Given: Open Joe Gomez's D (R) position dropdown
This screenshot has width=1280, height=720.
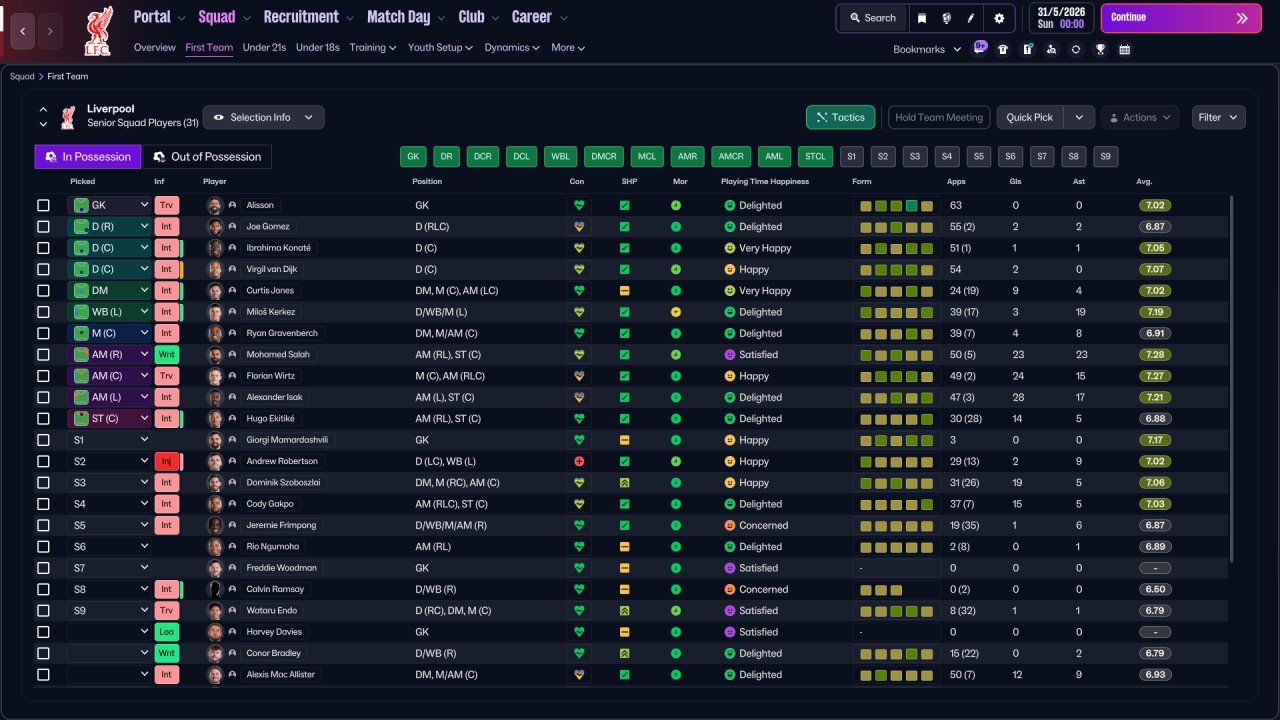Looking at the screenshot, I should click(x=109, y=227).
